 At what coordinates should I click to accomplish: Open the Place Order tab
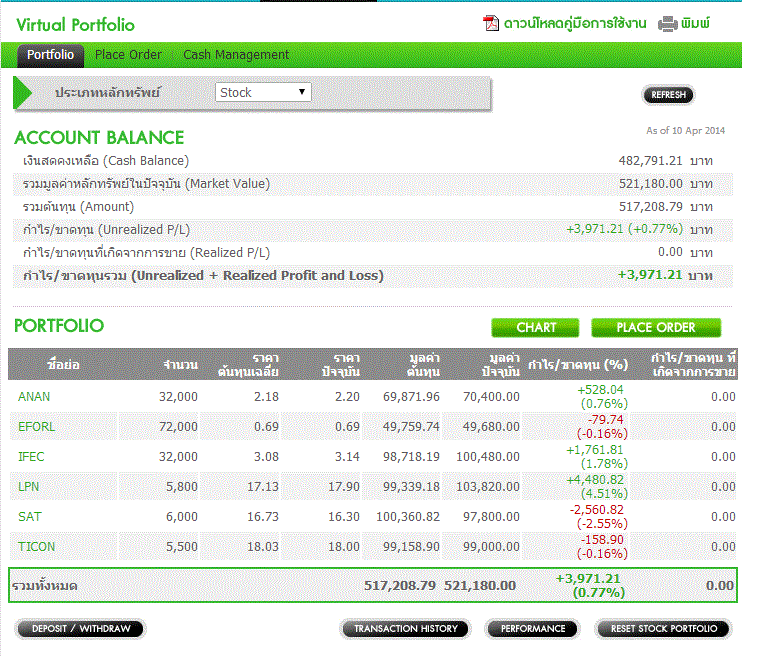pos(128,55)
